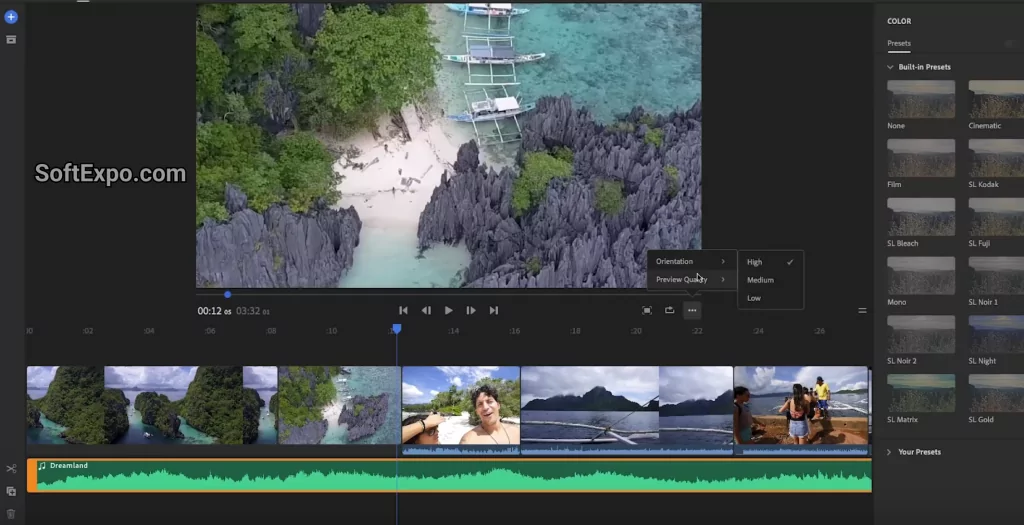The height and width of the screenshot is (525, 1024).
Task: Select the selfie man video clip
Action: point(461,406)
